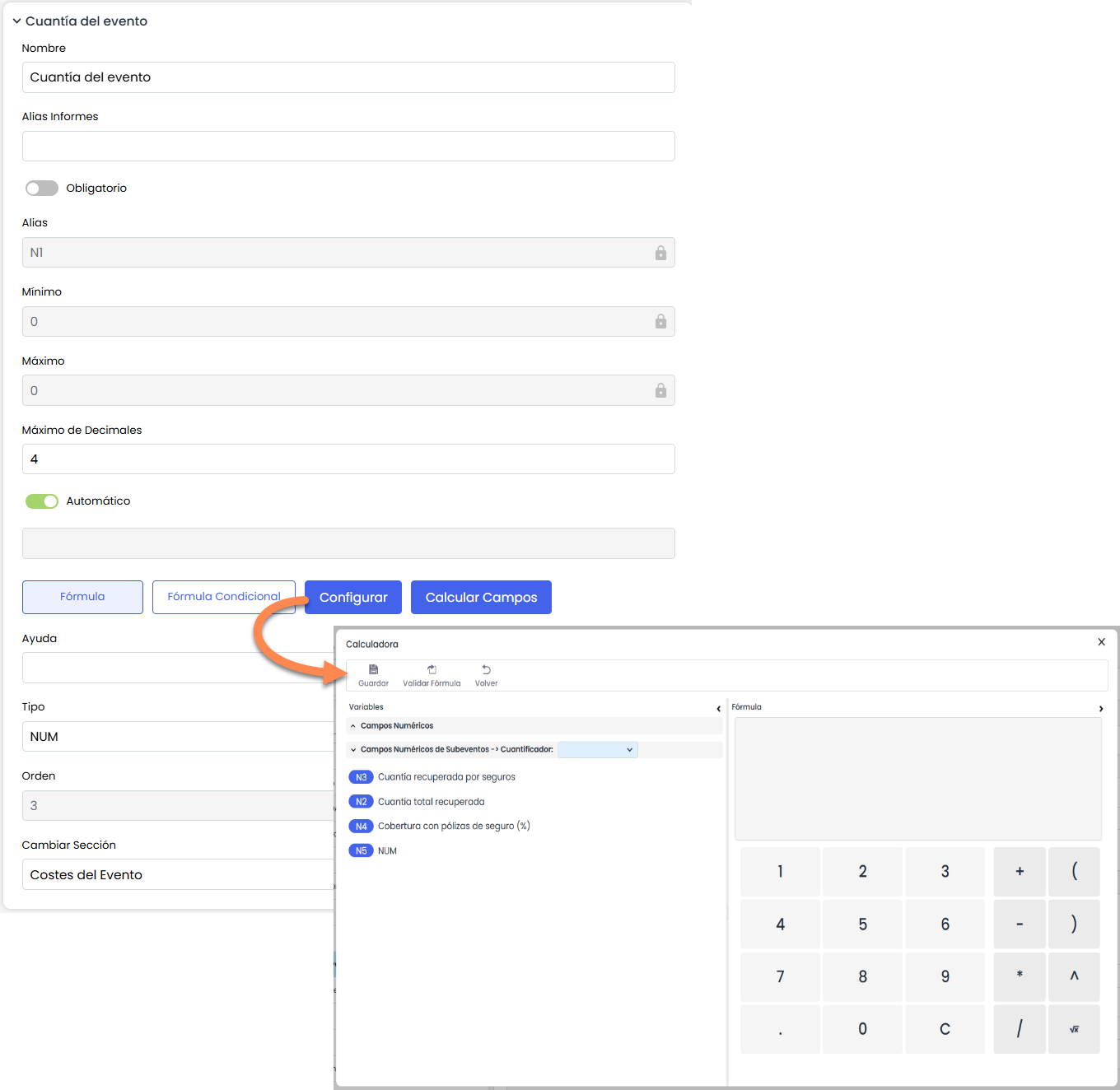1120x1090 pixels.
Task: Switch to the Fórmula Condicional tab
Action: coord(223,597)
